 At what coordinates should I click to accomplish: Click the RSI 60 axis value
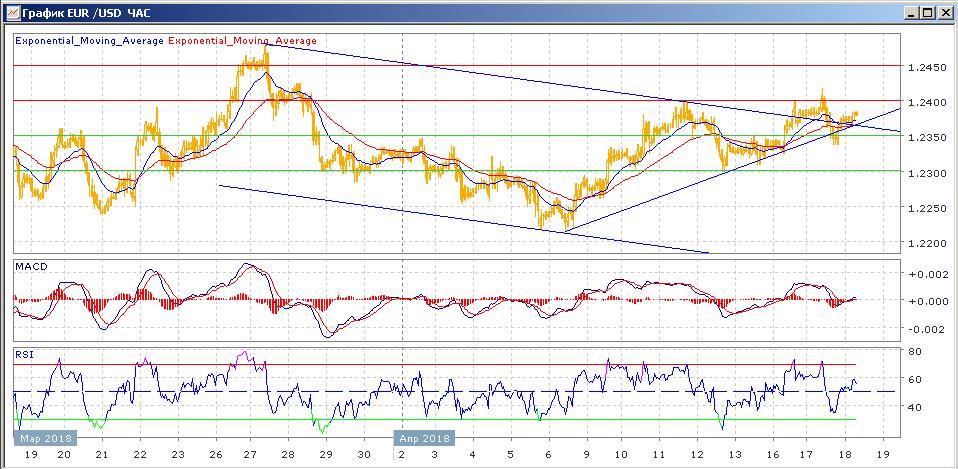[915, 379]
